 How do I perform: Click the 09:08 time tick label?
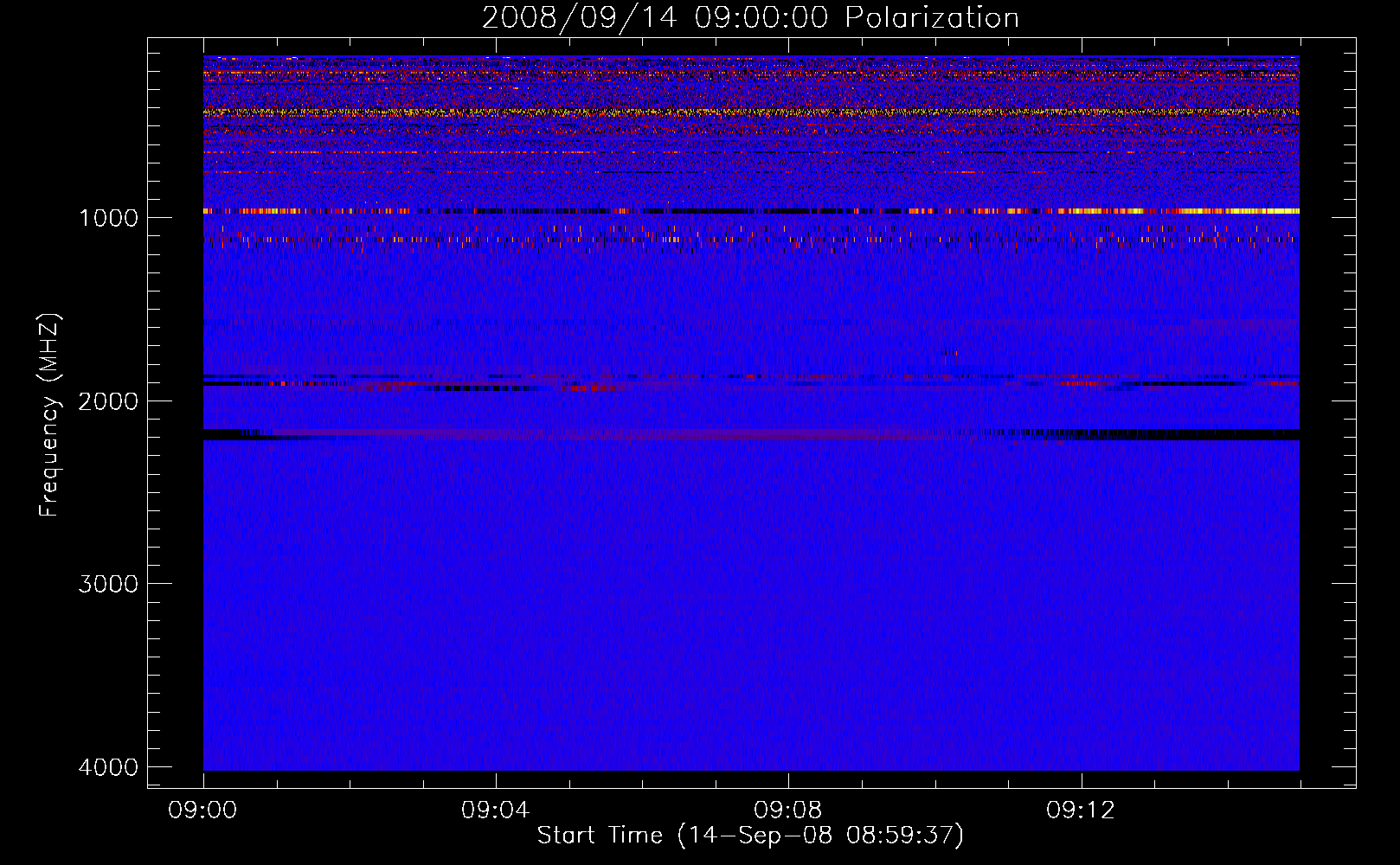coord(788,811)
